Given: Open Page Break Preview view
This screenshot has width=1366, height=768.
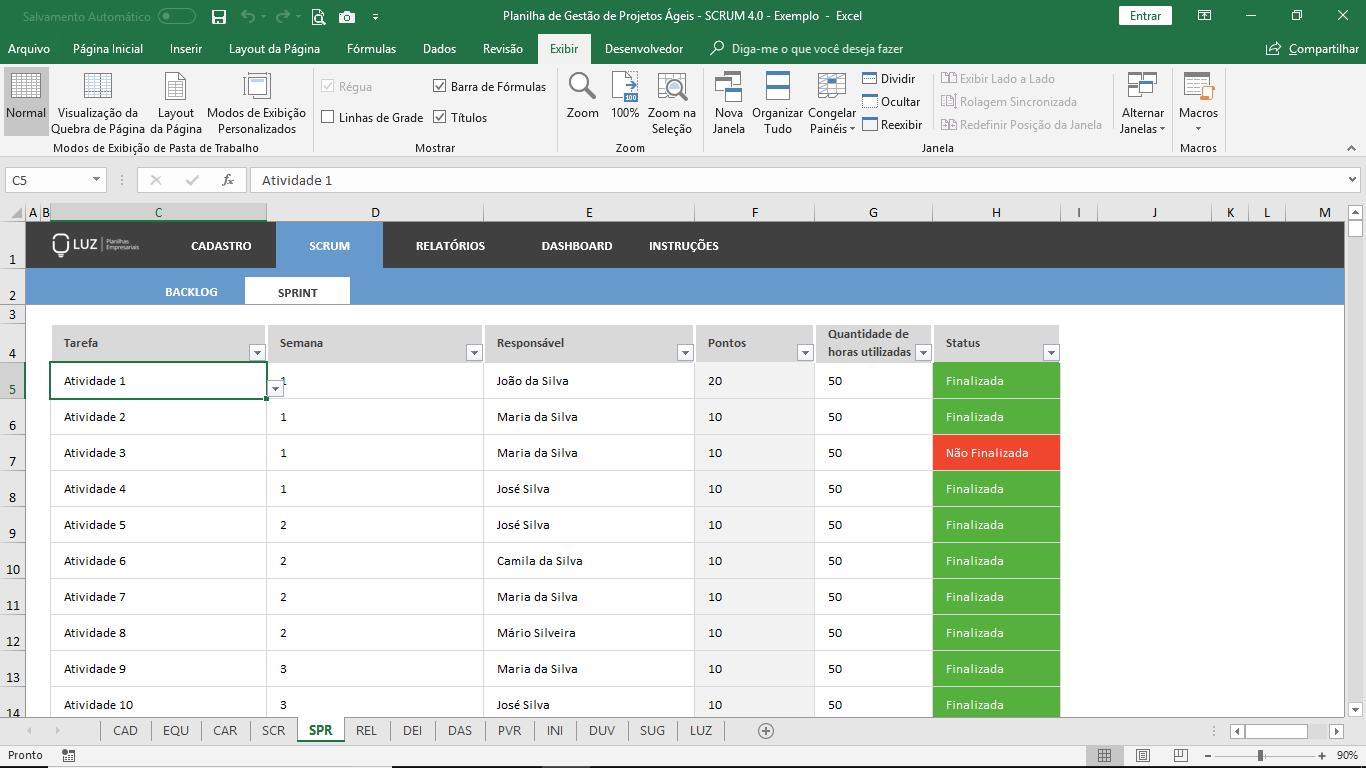Looking at the screenshot, I should pyautogui.click(x=98, y=88).
